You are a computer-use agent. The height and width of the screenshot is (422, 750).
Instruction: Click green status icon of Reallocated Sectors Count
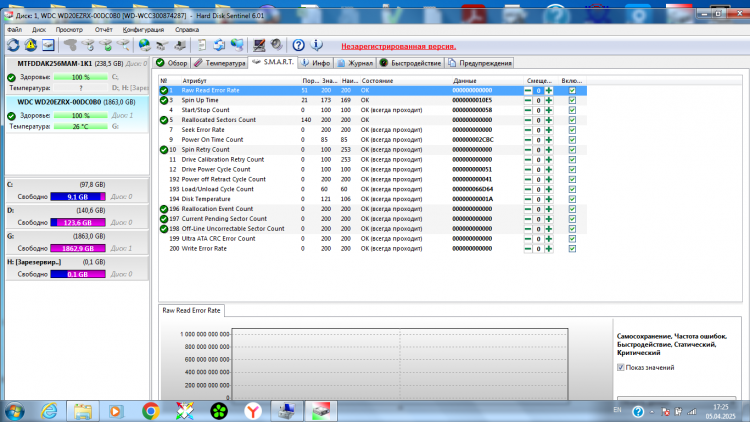coord(164,120)
